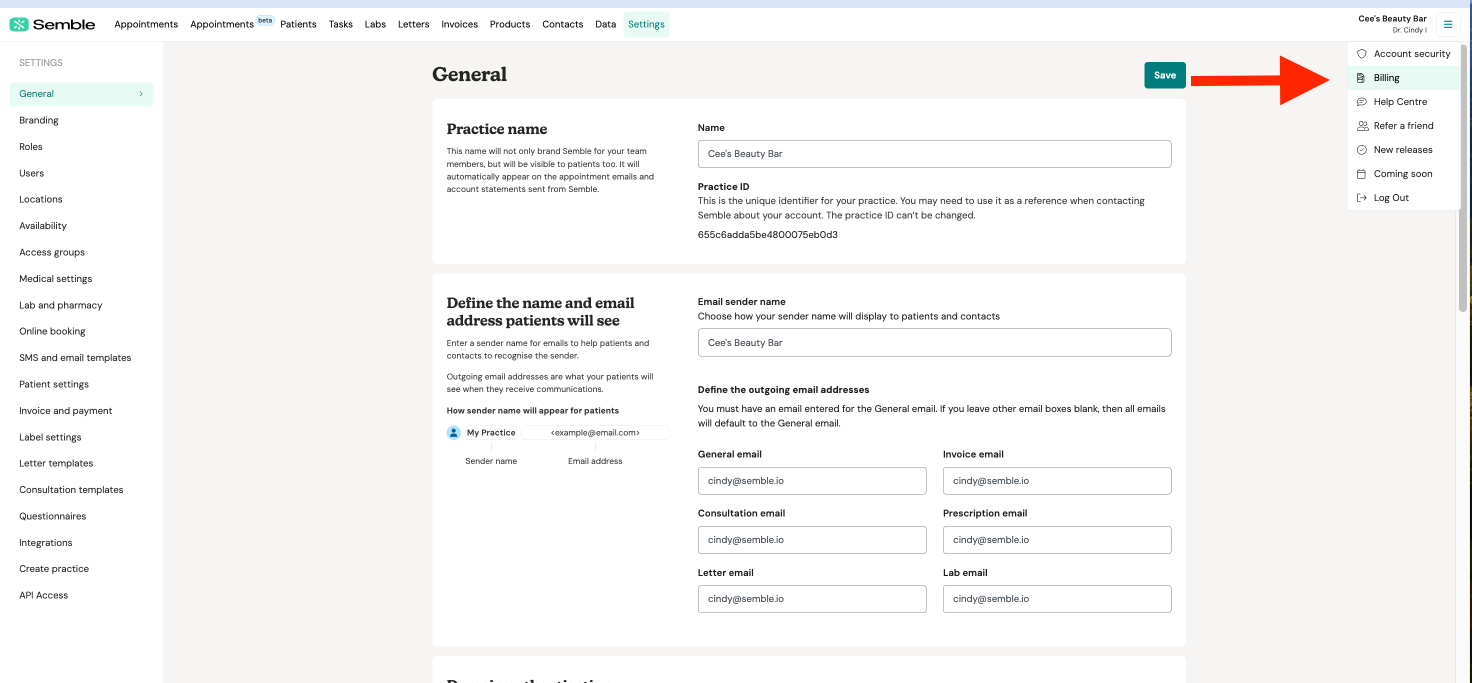Save the General settings
Viewport: 1472px width, 683px height.
pos(1165,75)
